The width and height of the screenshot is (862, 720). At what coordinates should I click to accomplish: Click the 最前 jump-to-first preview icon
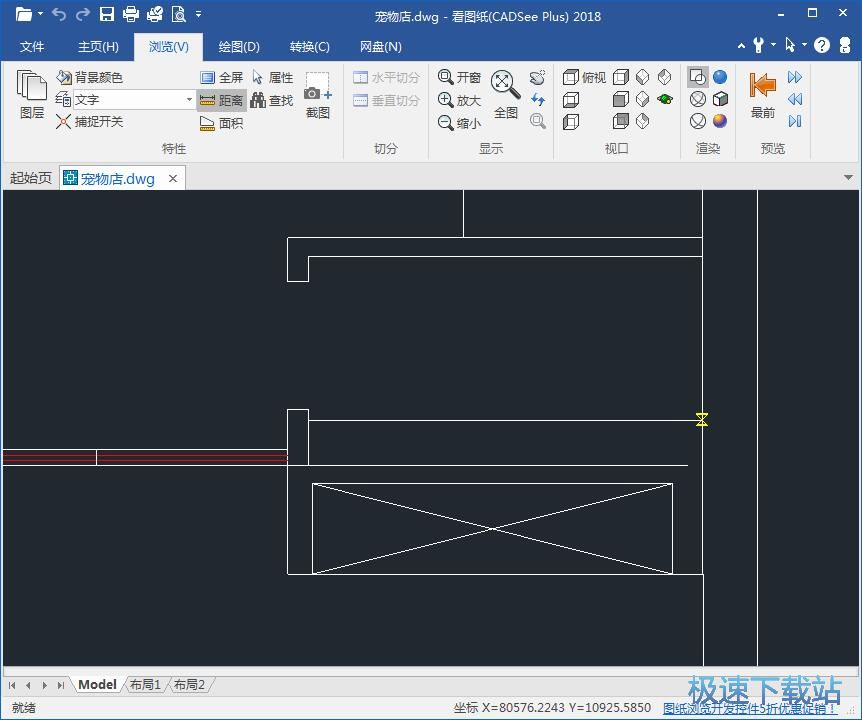click(761, 96)
